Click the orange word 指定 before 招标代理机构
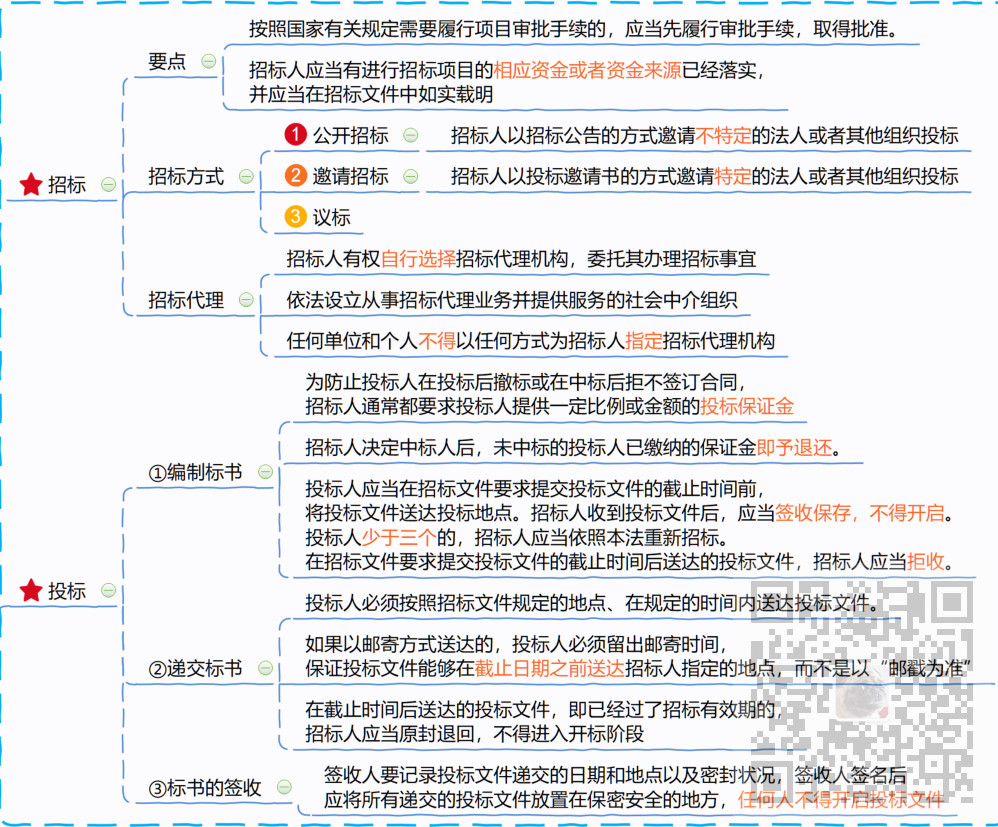The width and height of the screenshot is (998, 827). [643, 341]
